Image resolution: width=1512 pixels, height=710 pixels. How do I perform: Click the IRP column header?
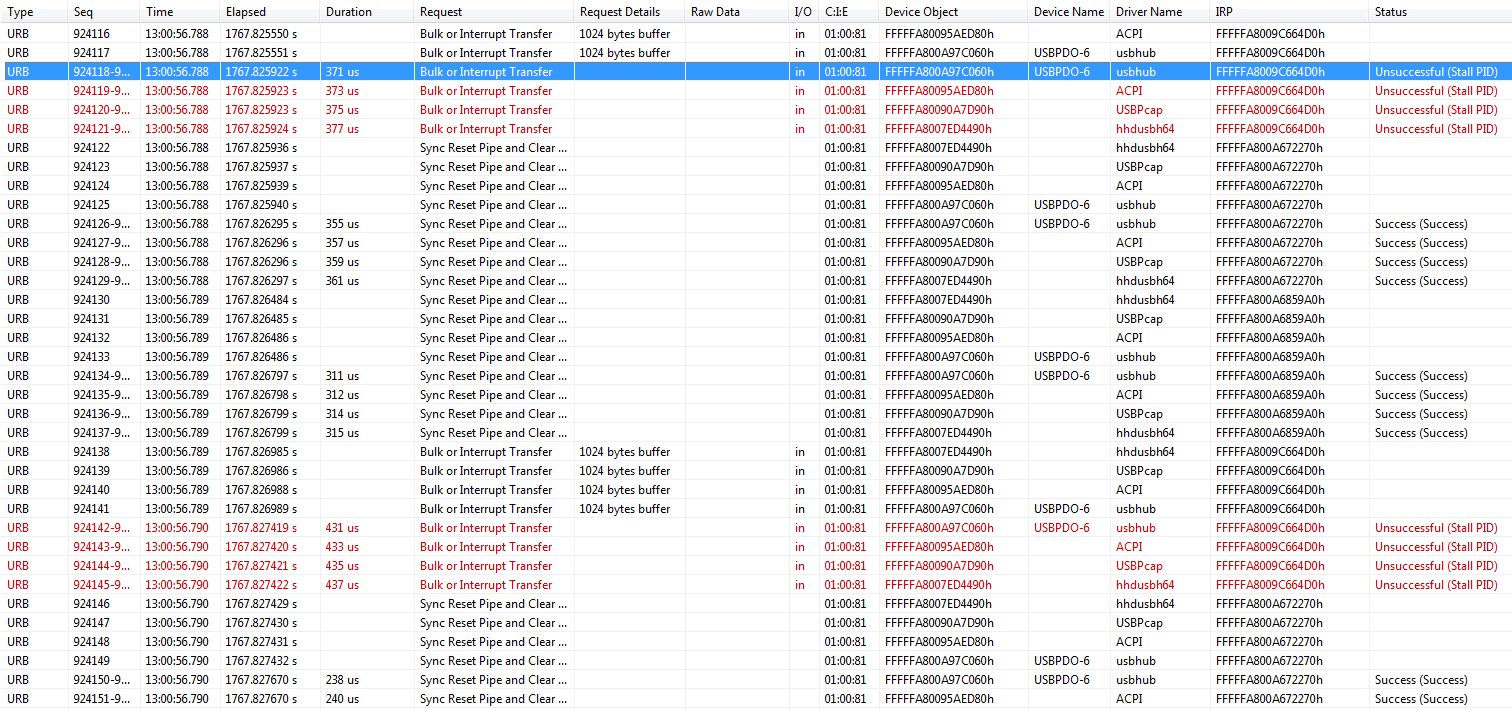[1290, 12]
